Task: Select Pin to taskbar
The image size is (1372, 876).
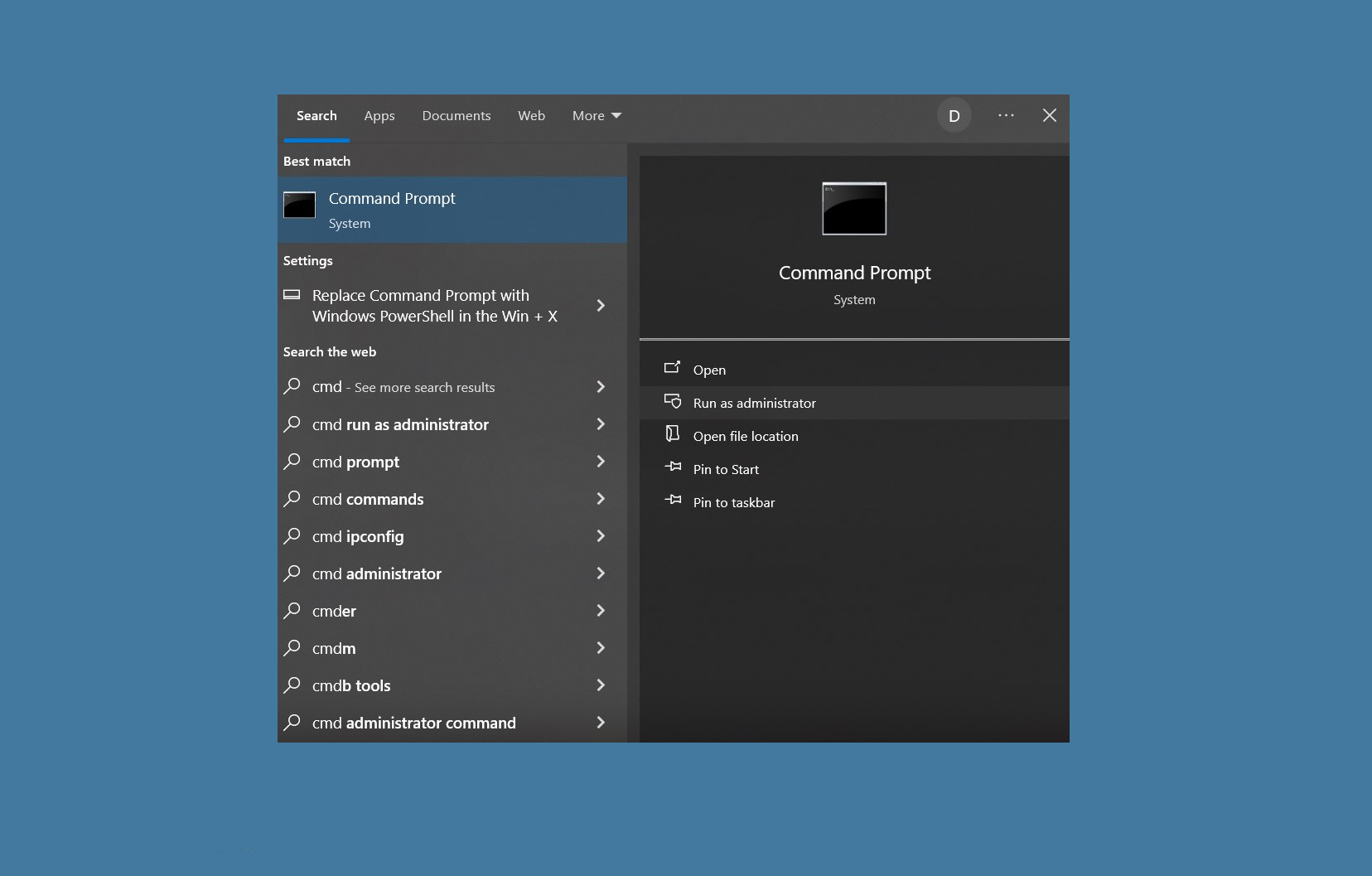Action: [854, 502]
